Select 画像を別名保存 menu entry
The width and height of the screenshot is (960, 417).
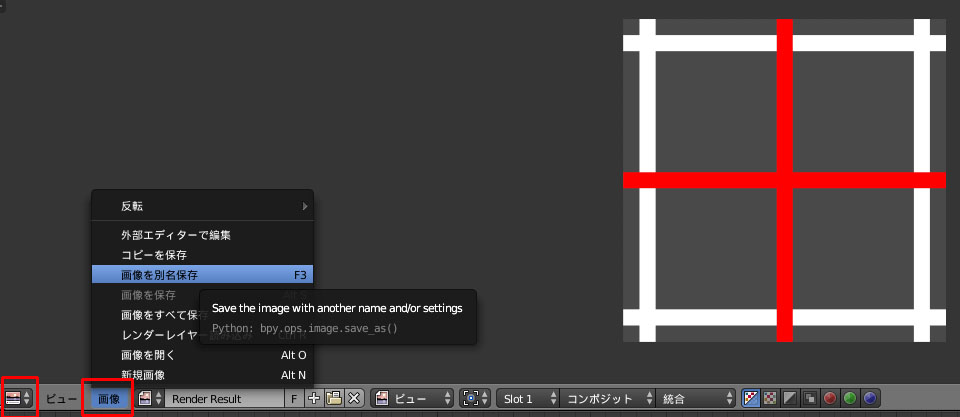tap(203, 274)
